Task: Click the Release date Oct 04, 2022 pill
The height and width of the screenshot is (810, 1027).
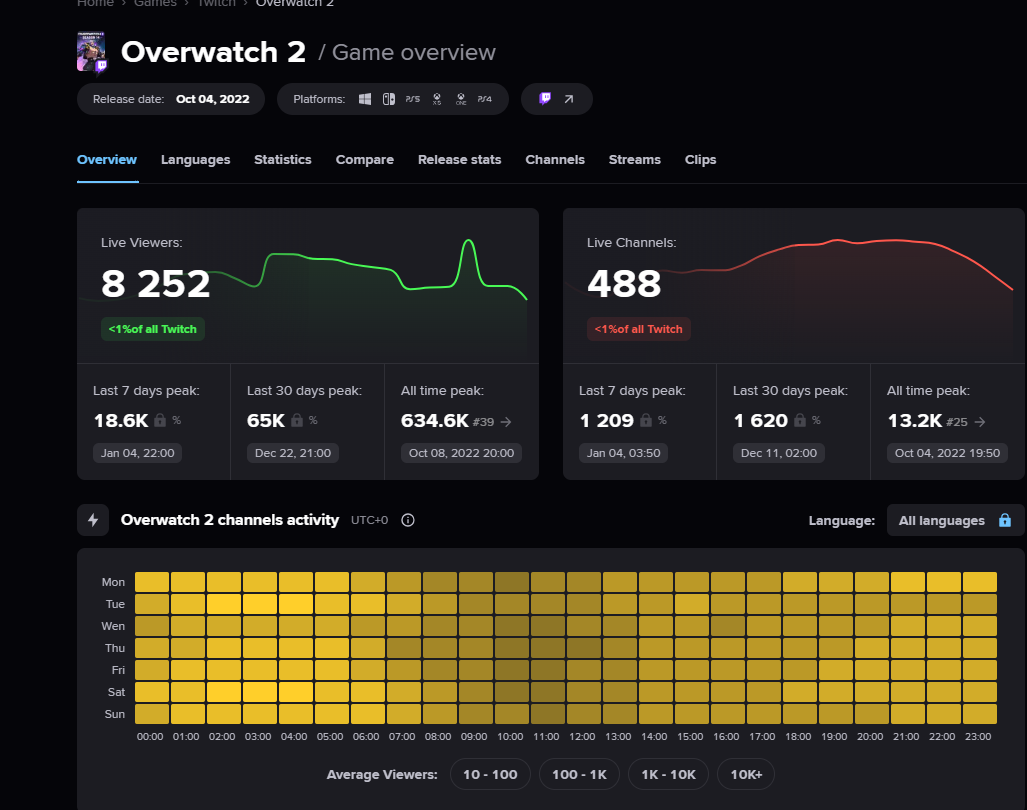Action: point(171,99)
